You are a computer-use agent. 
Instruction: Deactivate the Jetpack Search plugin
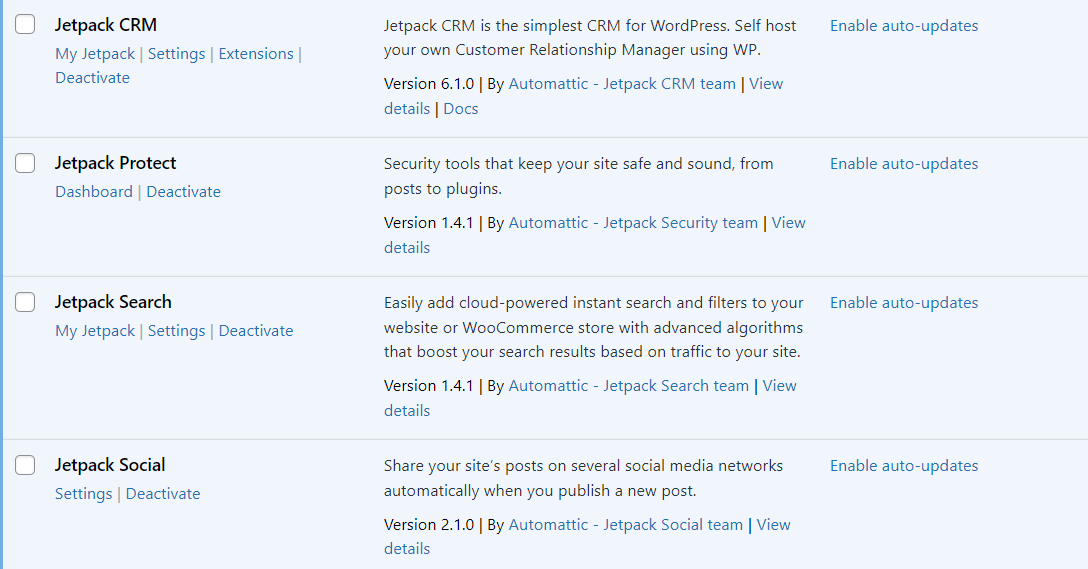[256, 331]
